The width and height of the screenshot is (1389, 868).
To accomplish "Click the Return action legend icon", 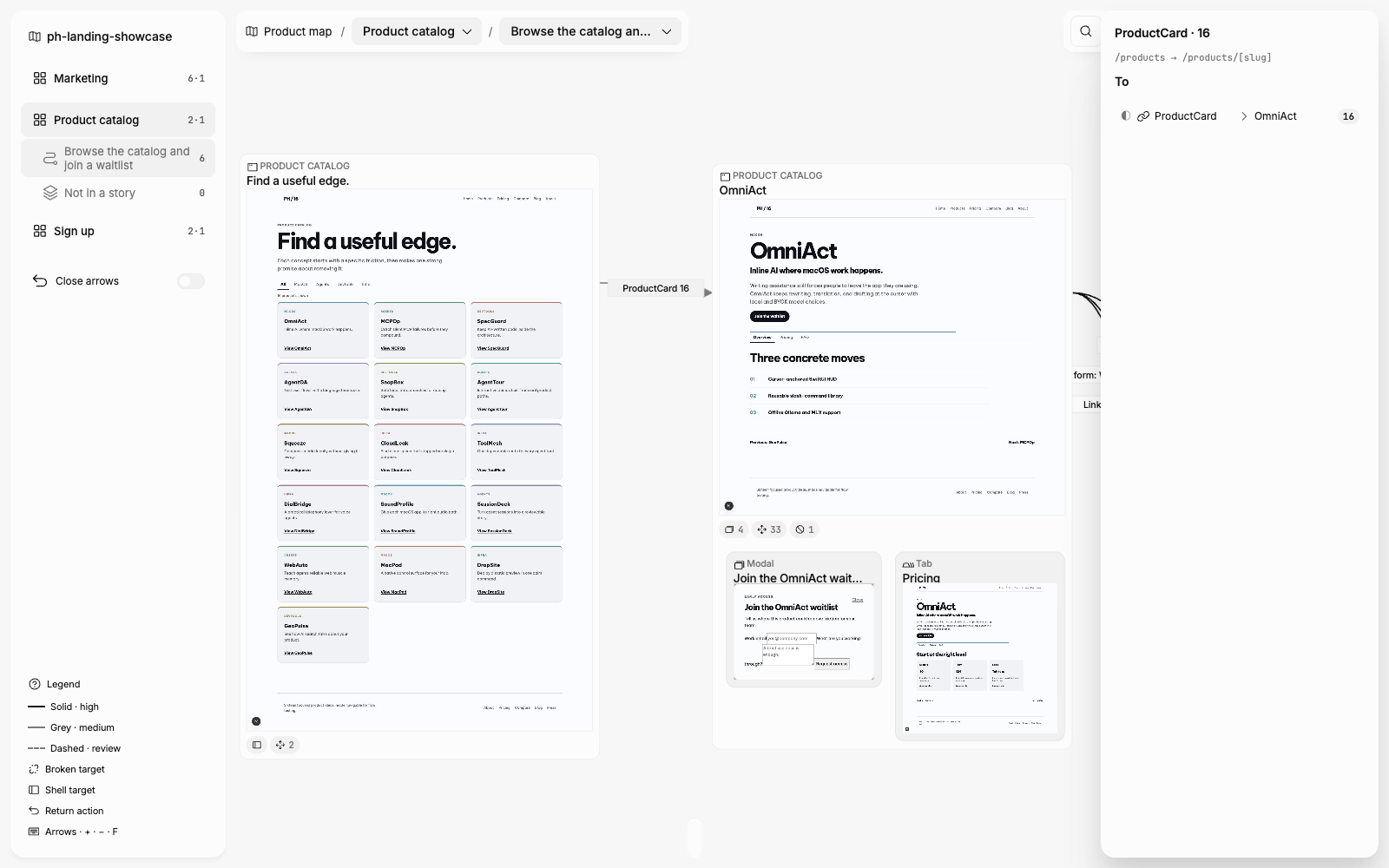I will click(x=34, y=811).
